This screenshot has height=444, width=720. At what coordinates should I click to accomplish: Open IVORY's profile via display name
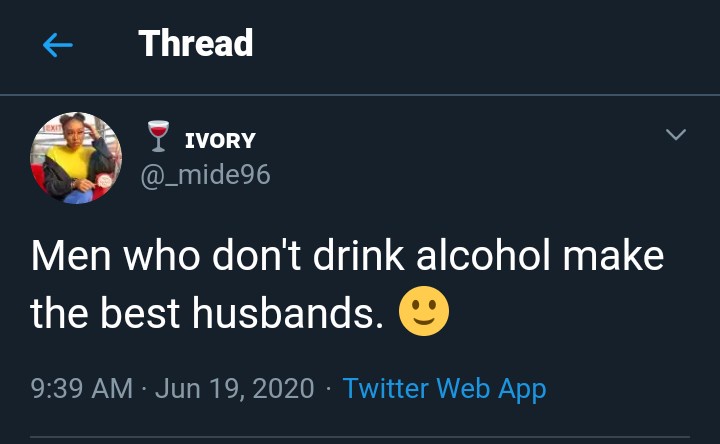click(x=221, y=140)
